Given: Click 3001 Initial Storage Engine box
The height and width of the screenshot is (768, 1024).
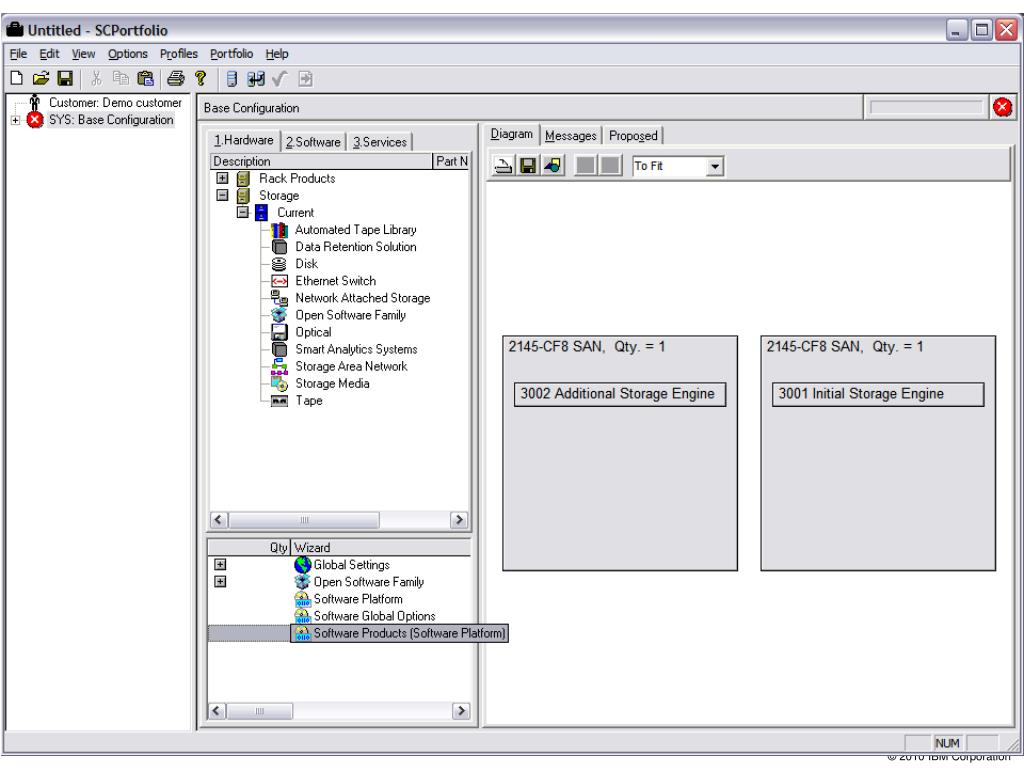Looking at the screenshot, I should [878, 394].
